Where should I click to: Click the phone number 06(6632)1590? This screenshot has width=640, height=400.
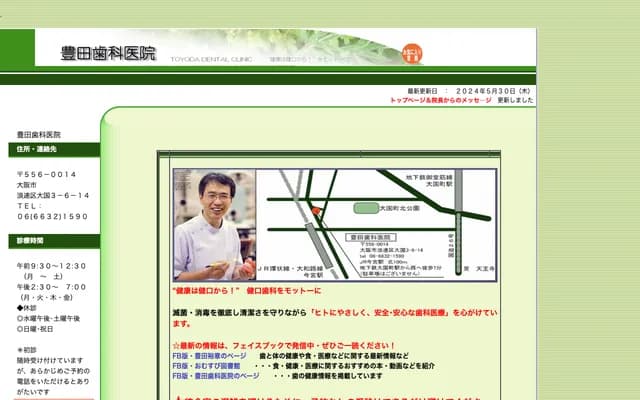pyautogui.click(x=52, y=216)
